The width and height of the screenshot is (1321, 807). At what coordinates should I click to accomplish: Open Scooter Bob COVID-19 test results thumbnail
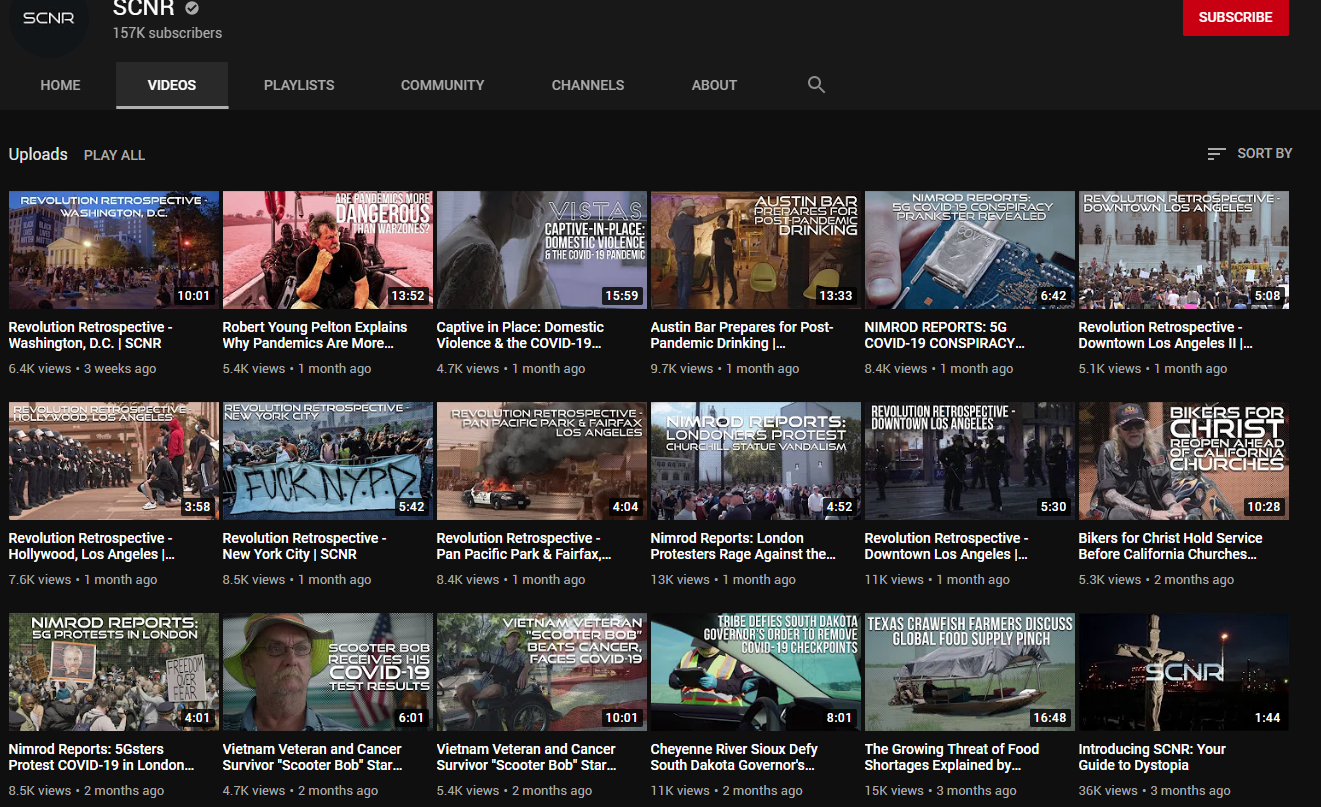click(x=328, y=672)
